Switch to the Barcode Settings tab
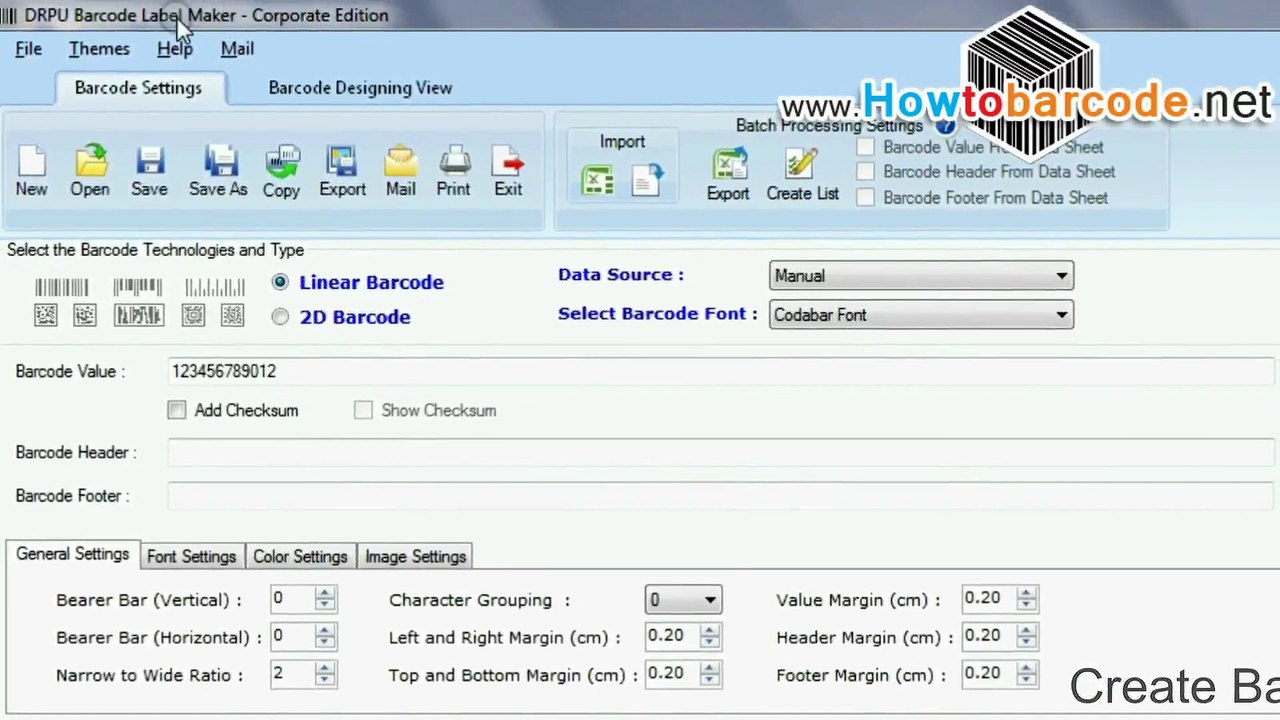This screenshot has height=720, width=1280. 138,88
